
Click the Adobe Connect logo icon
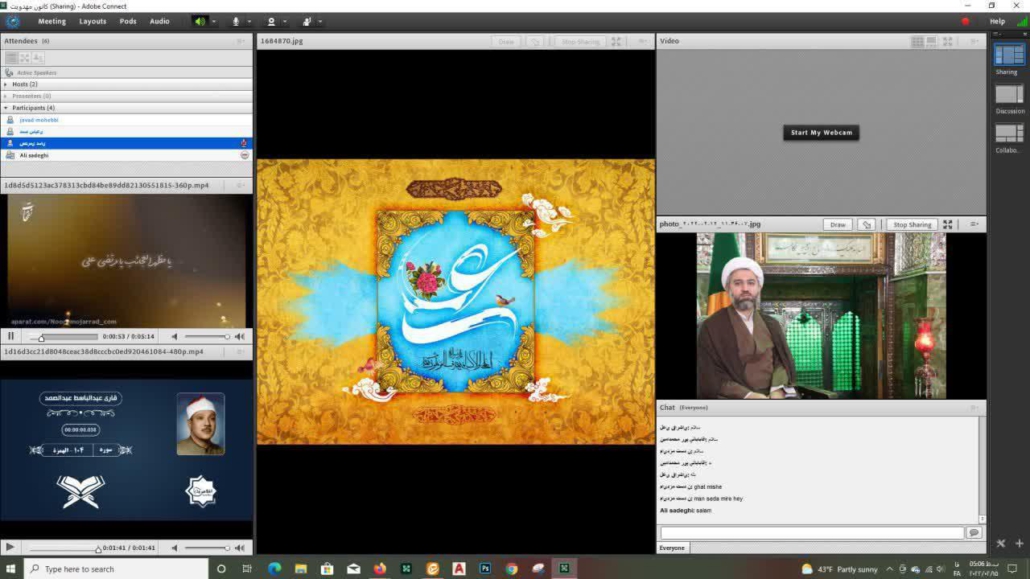pos(12,21)
